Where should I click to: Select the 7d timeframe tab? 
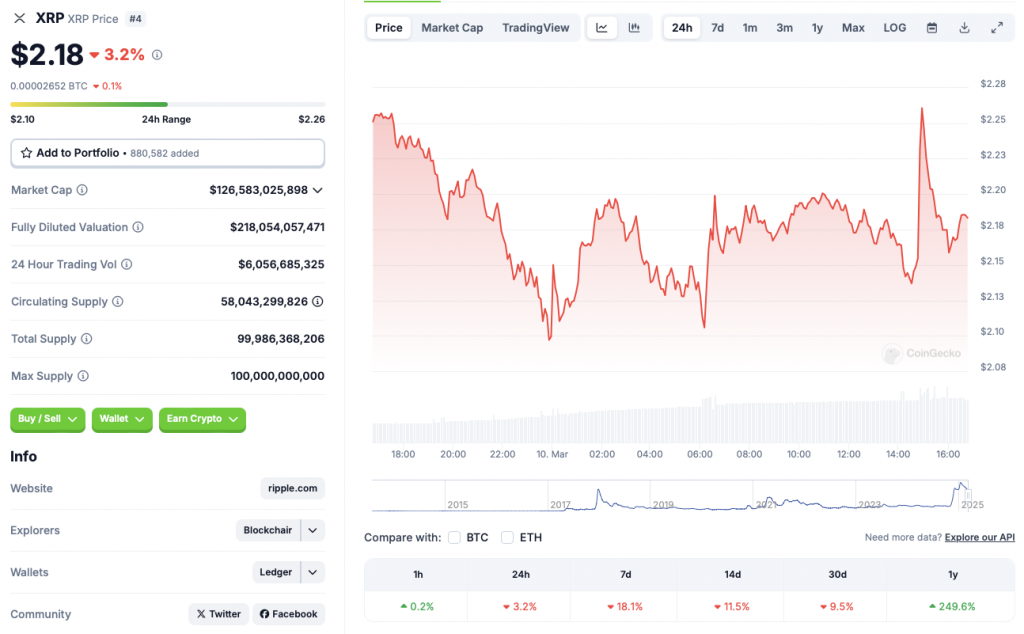(x=716, y=27)
